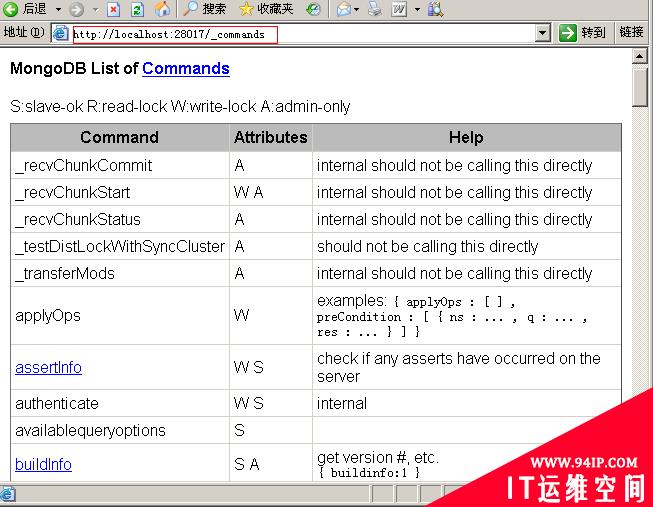Select the availablequeryoptions command cell
This screenshot has height=507, width=653.
(x=120, y=430)
